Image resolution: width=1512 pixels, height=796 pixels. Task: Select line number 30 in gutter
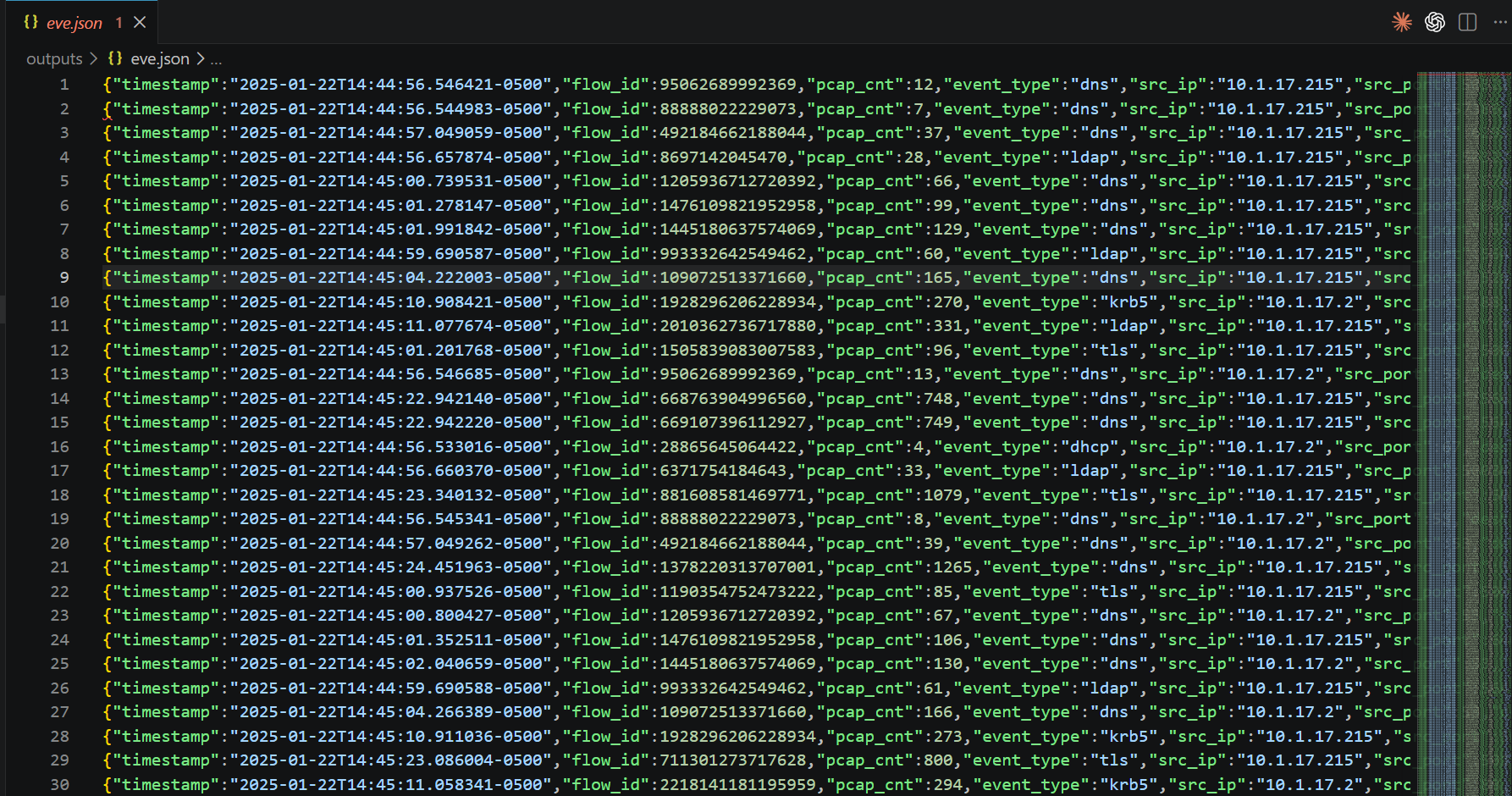click(x=59, y=784)
